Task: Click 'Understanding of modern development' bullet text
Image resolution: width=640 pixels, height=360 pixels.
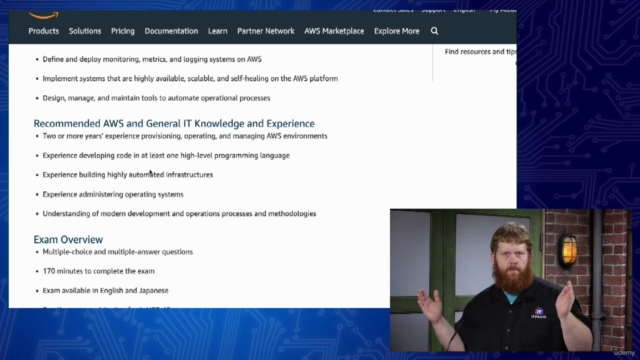Action: 179,213
